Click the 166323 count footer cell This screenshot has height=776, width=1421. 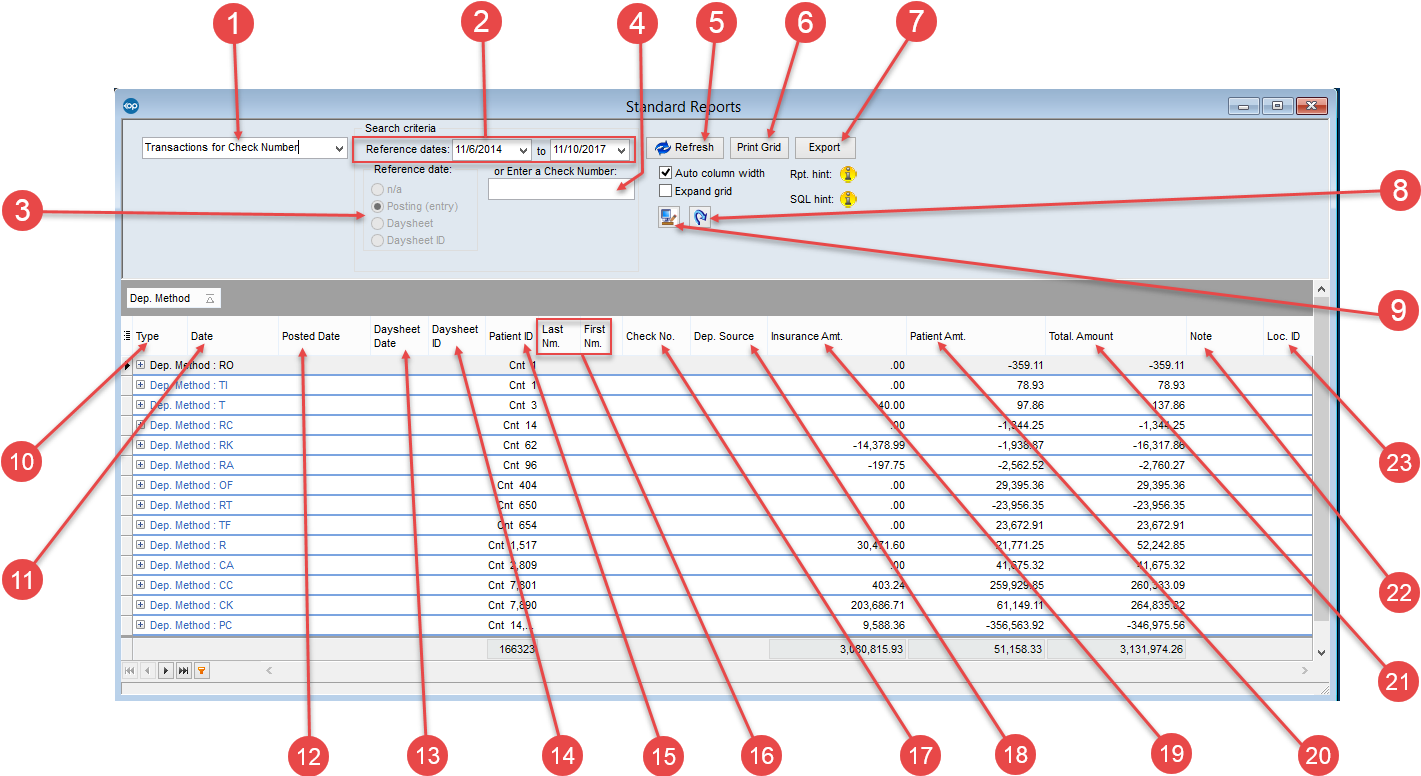[x=511, y=649]
